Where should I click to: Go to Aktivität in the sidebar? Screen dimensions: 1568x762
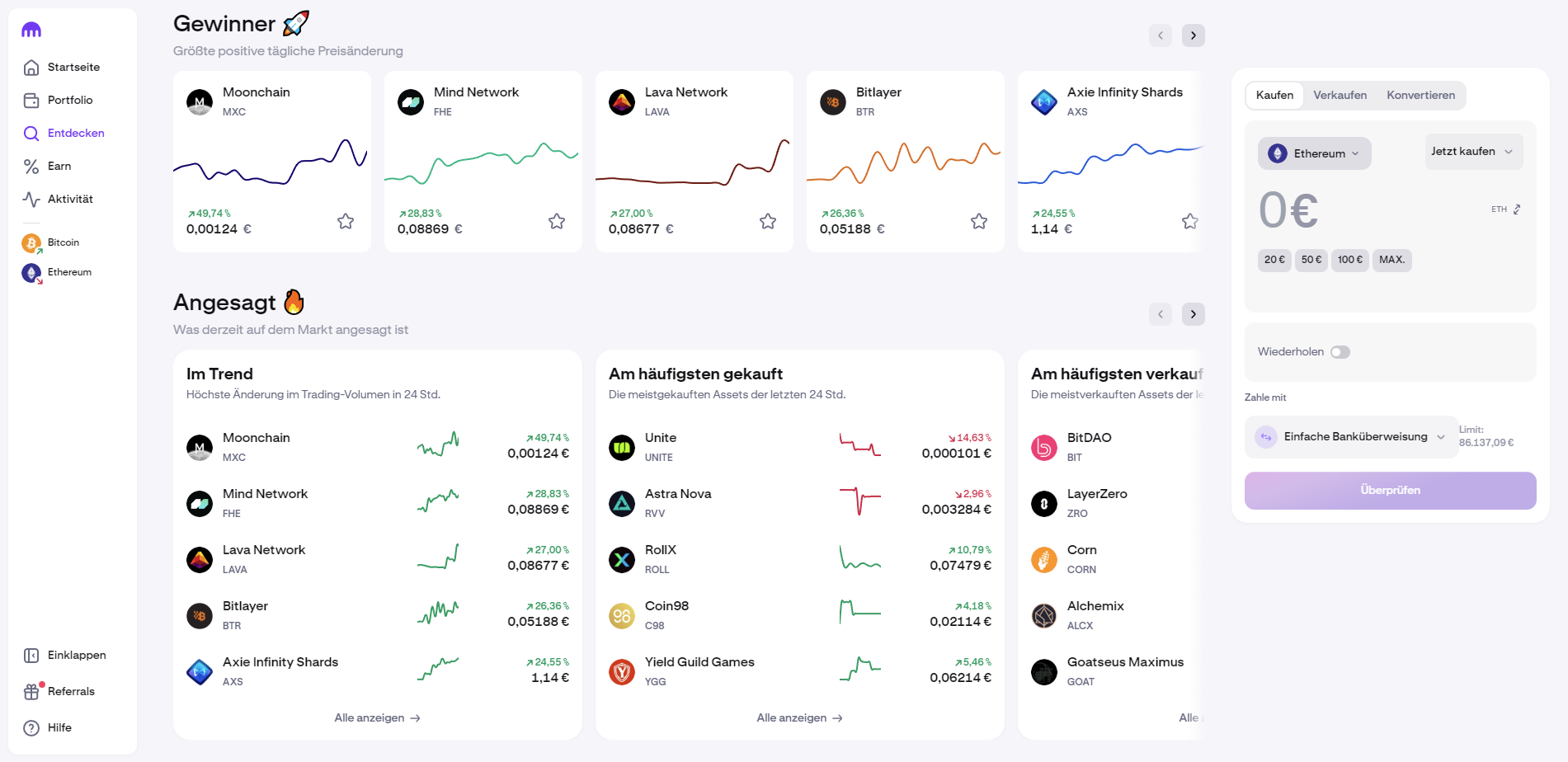click(x=69, y=199)
